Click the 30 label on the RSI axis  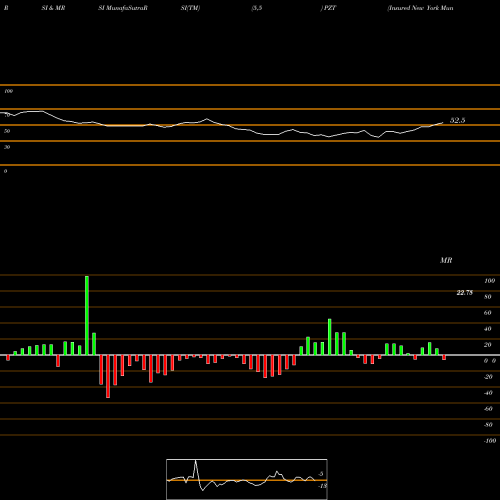7,147
